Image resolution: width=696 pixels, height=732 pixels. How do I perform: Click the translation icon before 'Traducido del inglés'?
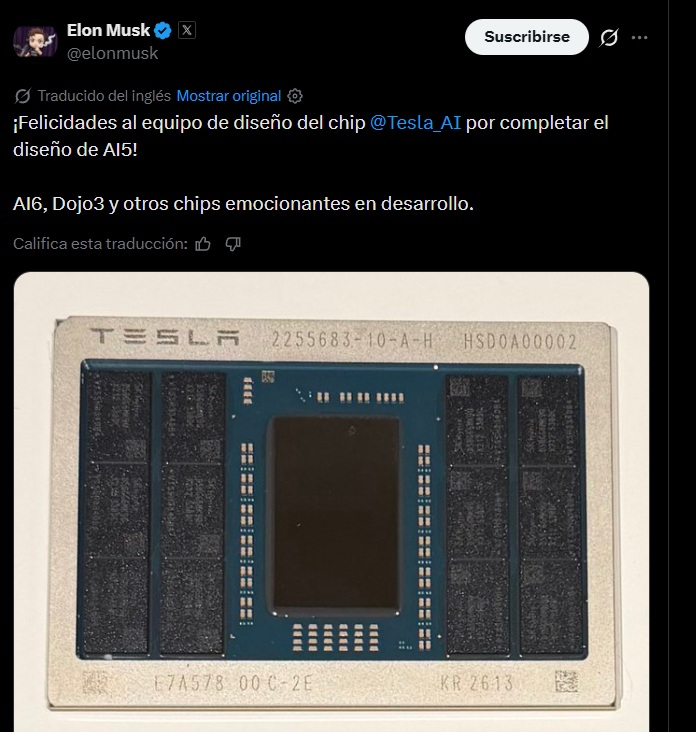pos(24,96)
